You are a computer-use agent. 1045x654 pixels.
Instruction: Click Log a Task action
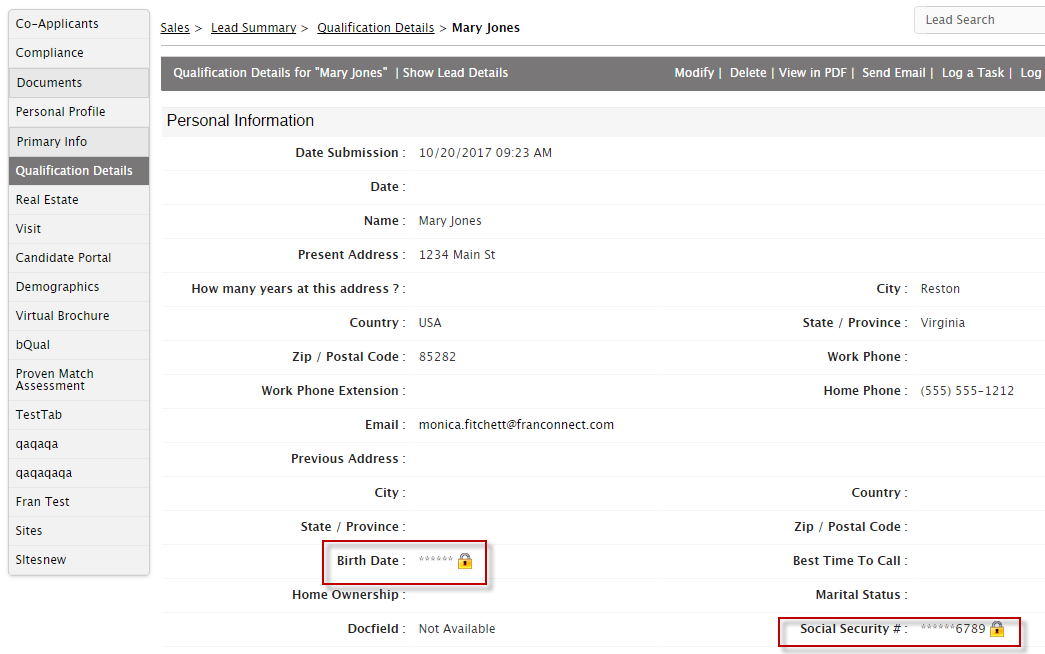[x=972, y=73]
